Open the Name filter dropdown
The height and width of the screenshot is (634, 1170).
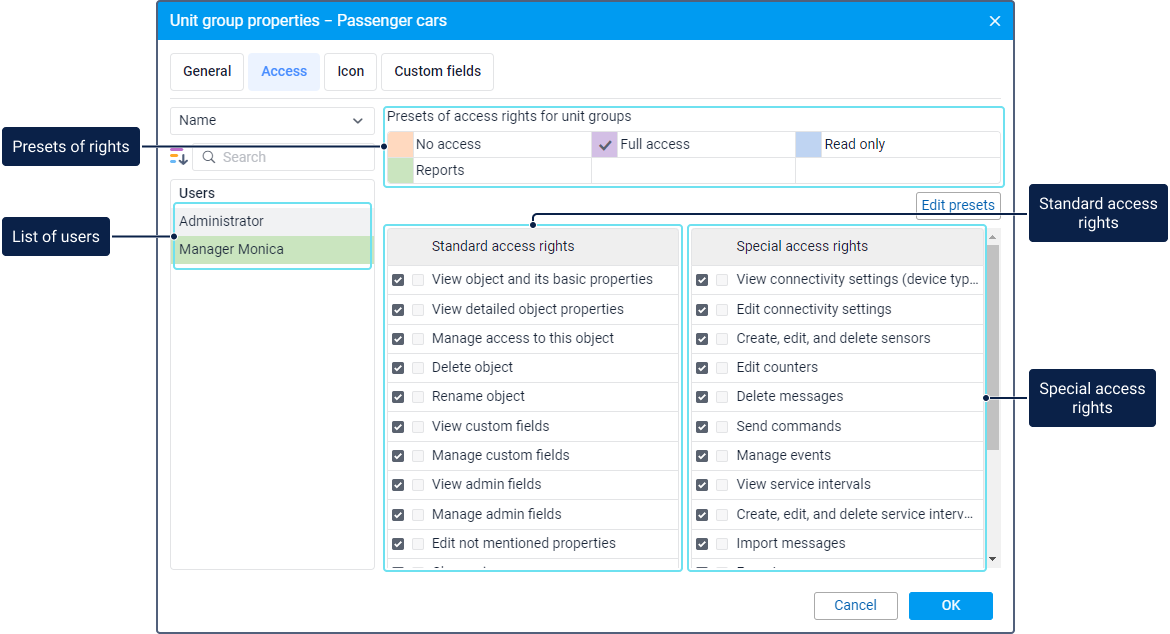click(272, 120)
